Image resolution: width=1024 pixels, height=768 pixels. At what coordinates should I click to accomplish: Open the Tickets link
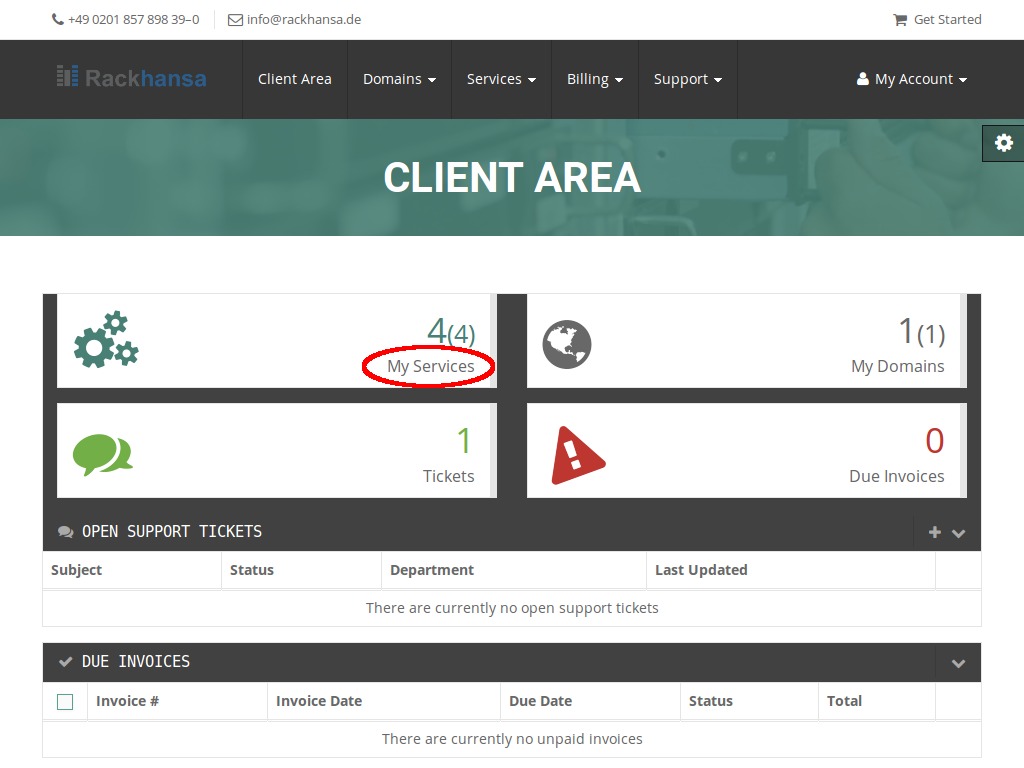[448, 476]
